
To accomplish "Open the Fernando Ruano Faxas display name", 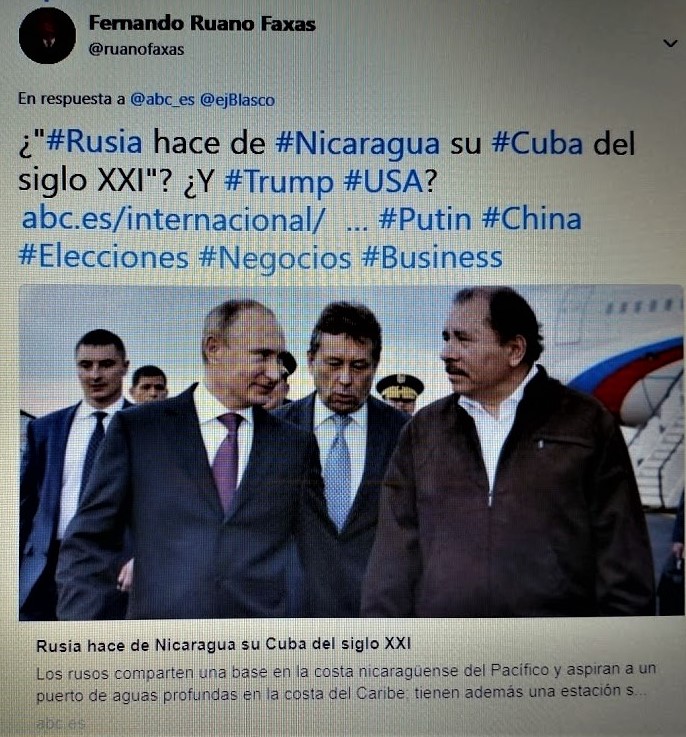I will [202, 24].
